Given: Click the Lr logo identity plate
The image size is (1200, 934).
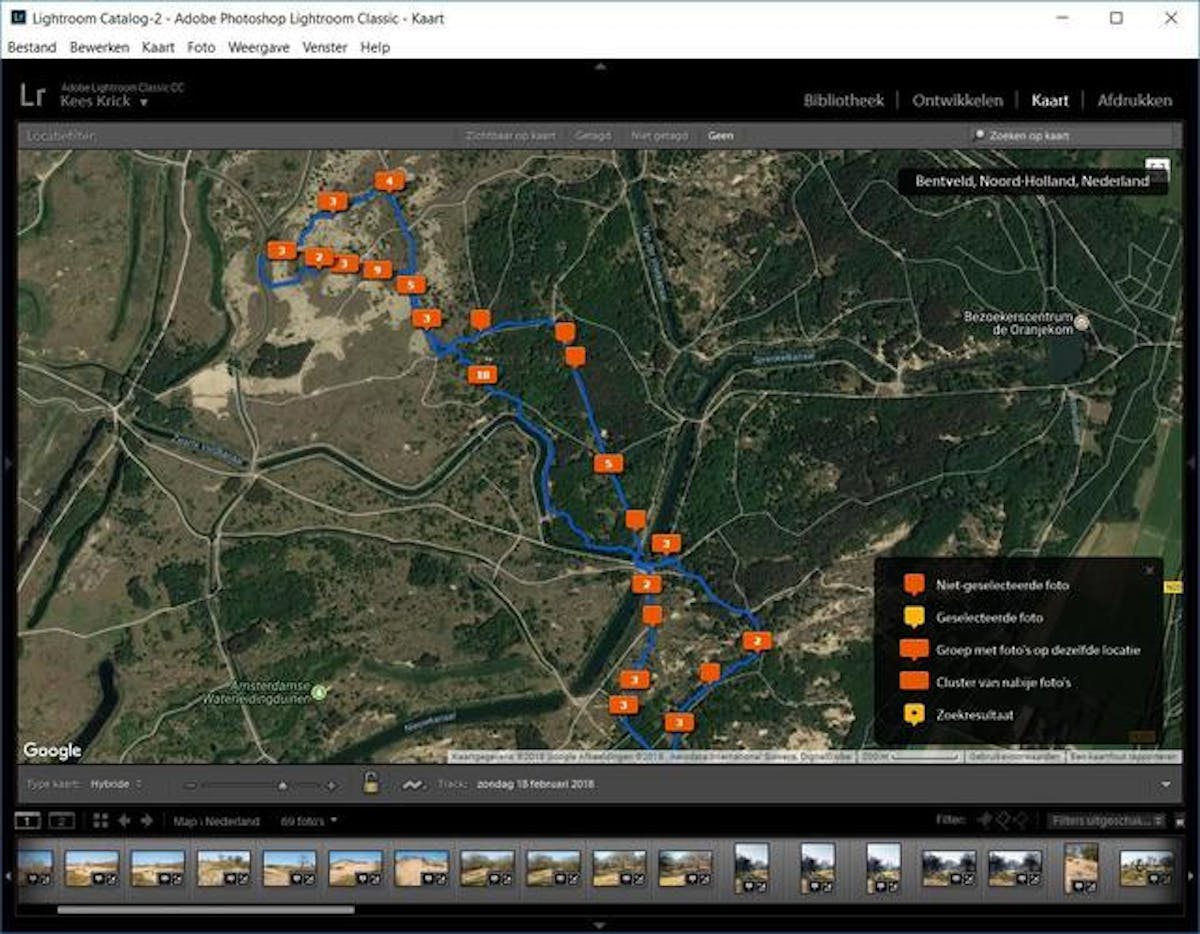Looking at the screenshot, I should 33,95.
